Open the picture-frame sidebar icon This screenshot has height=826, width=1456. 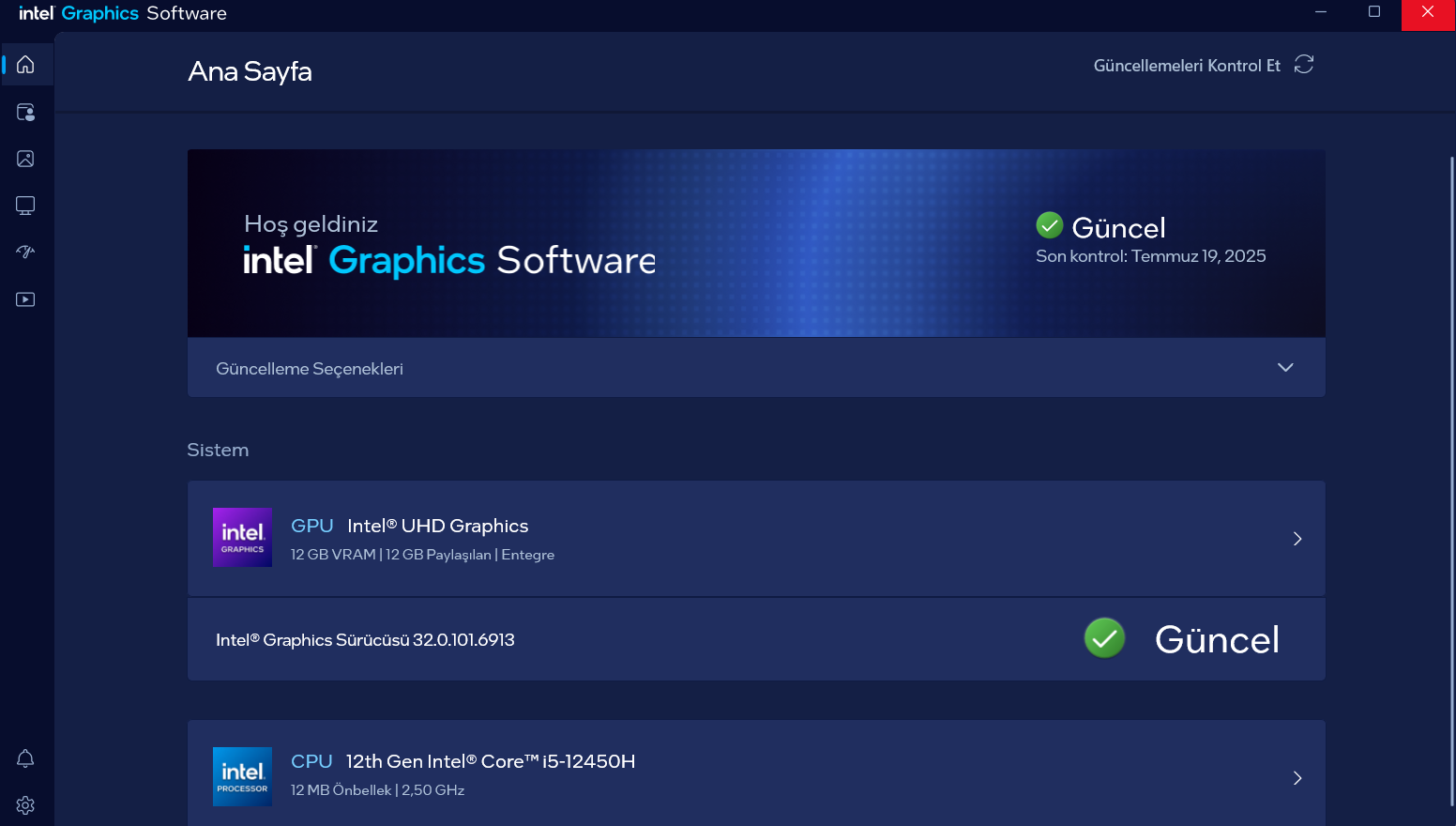[x=25, y=159]
